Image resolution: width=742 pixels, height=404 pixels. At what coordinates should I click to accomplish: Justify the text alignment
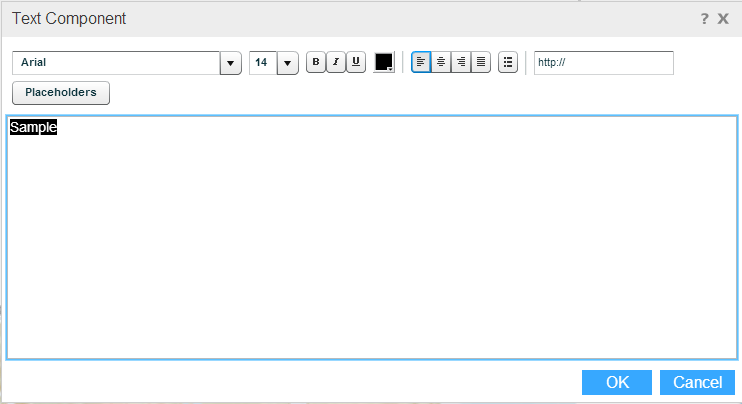coord(481,62)
